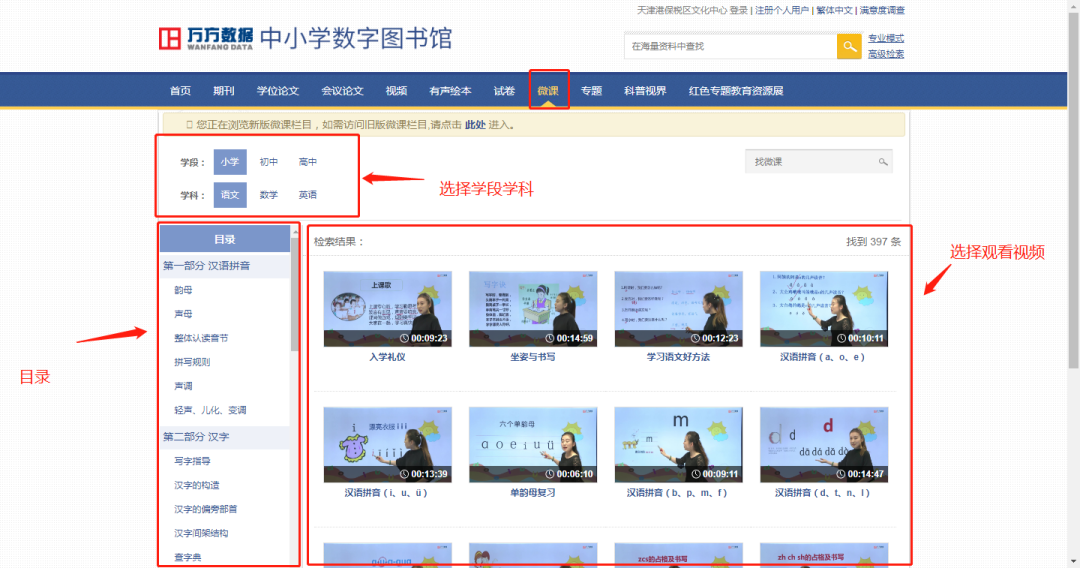The image size is (1080, 568).
Task: Click the 学习语文好方法 title text
Action: click(678, 357)
